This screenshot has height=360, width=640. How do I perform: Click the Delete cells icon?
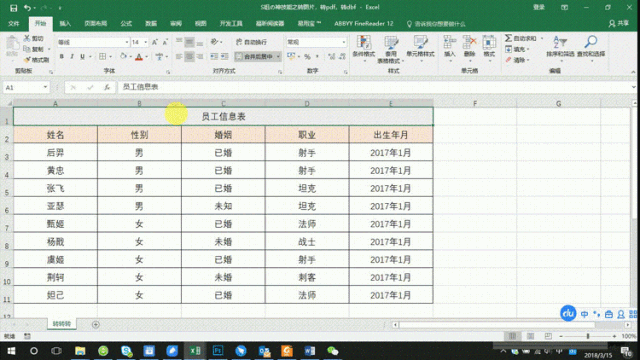pyautogui.click(x=469, y=42)
